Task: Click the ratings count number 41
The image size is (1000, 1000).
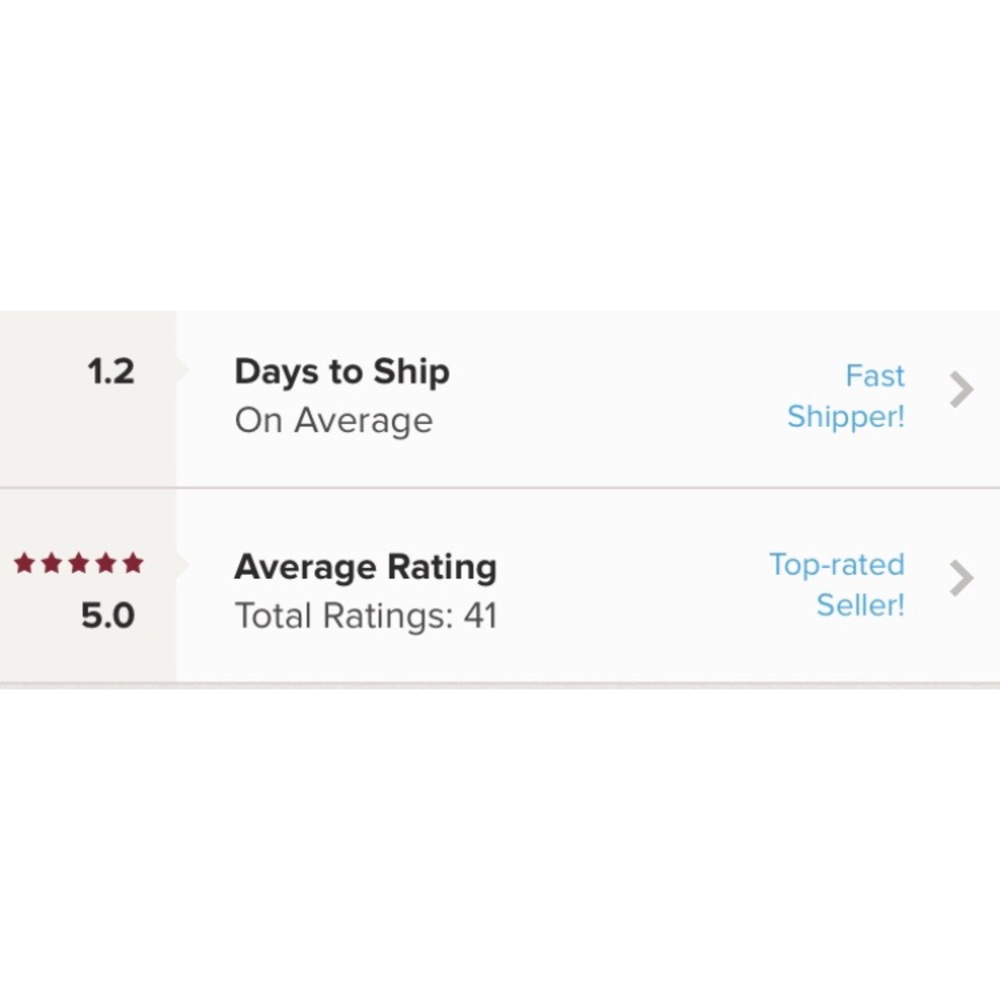Action: [480, 616]
